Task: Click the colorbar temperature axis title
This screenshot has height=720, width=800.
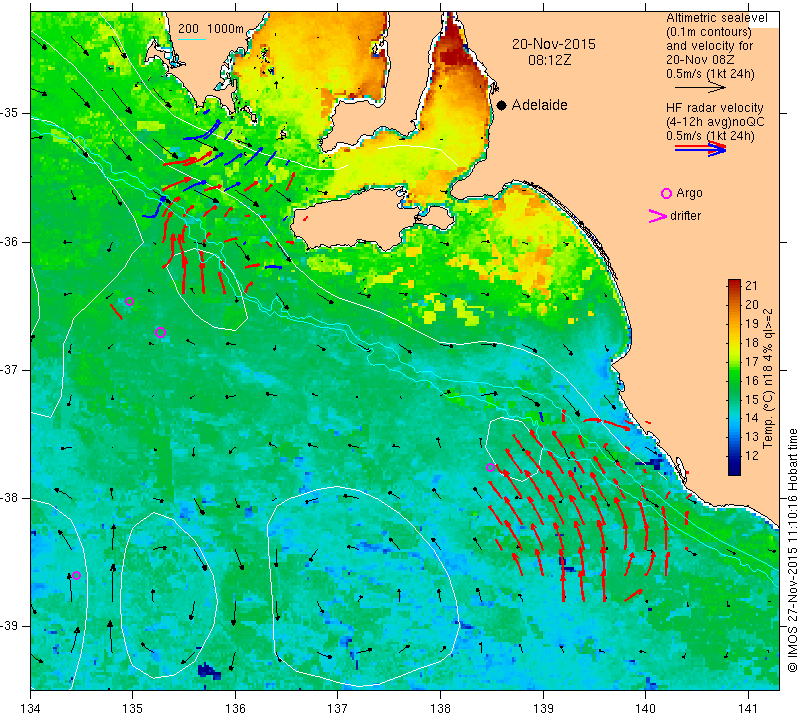Action: point(768,379)
